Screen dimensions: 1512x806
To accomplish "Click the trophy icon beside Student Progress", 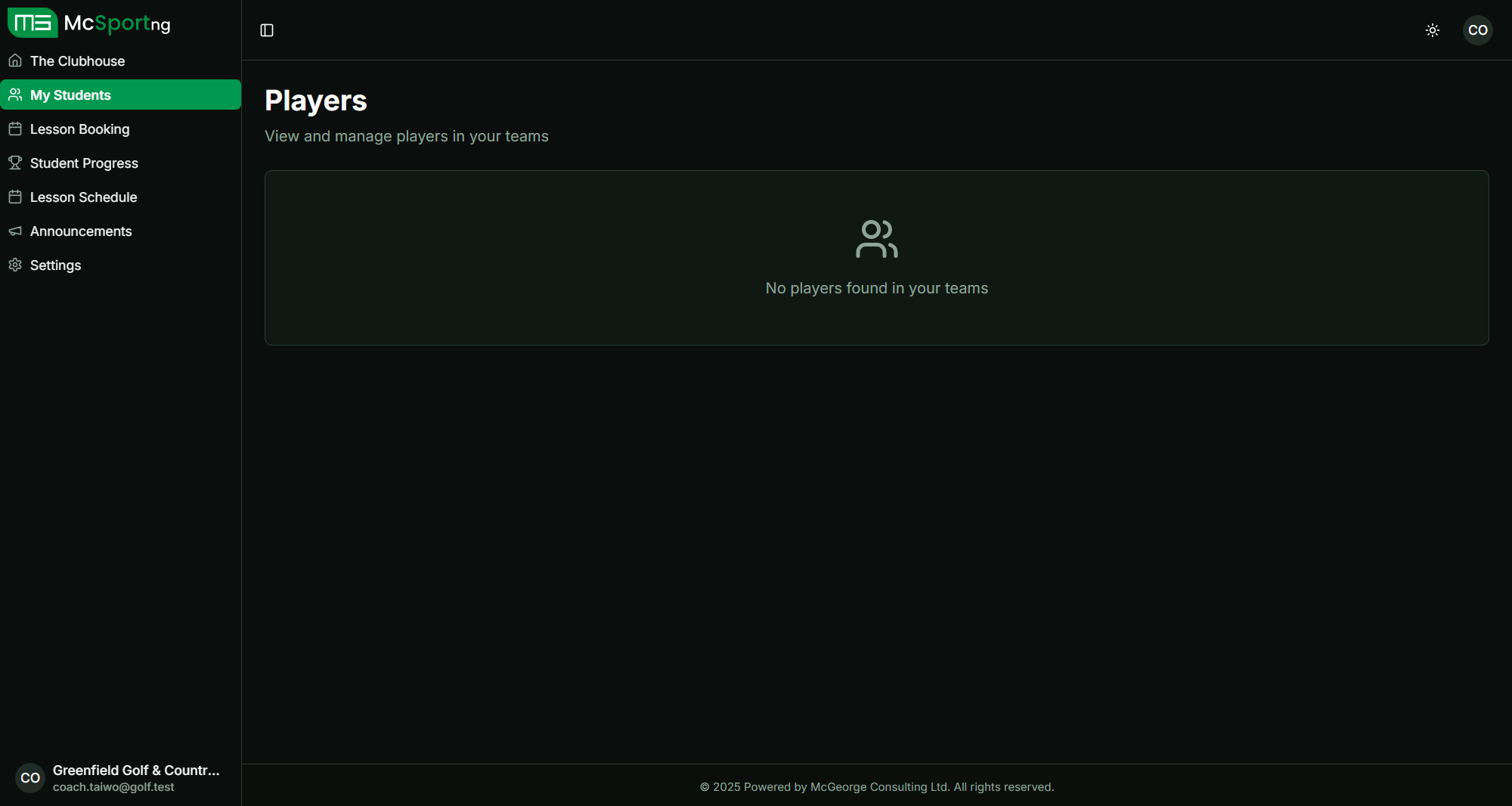I will click(15, 163).
